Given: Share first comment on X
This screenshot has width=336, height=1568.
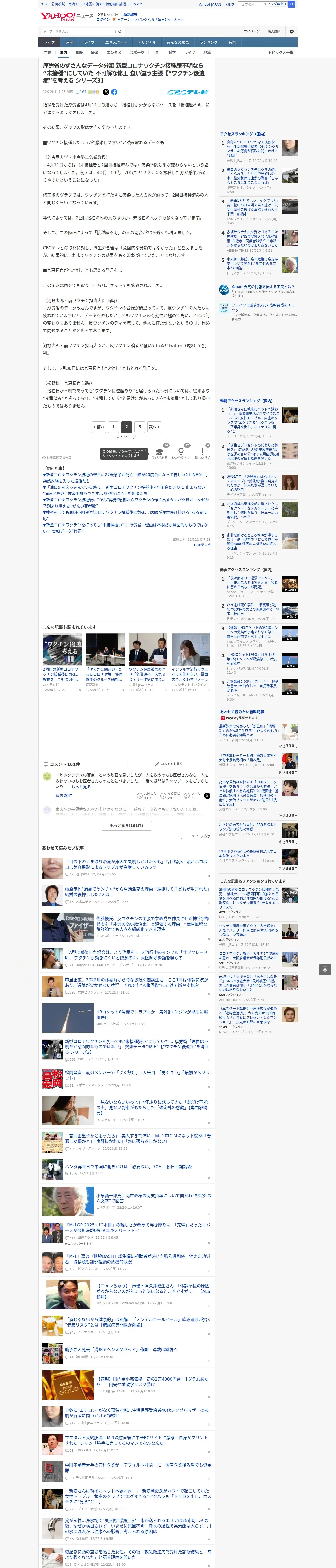Looking at the screenshot, I should 207,795.
